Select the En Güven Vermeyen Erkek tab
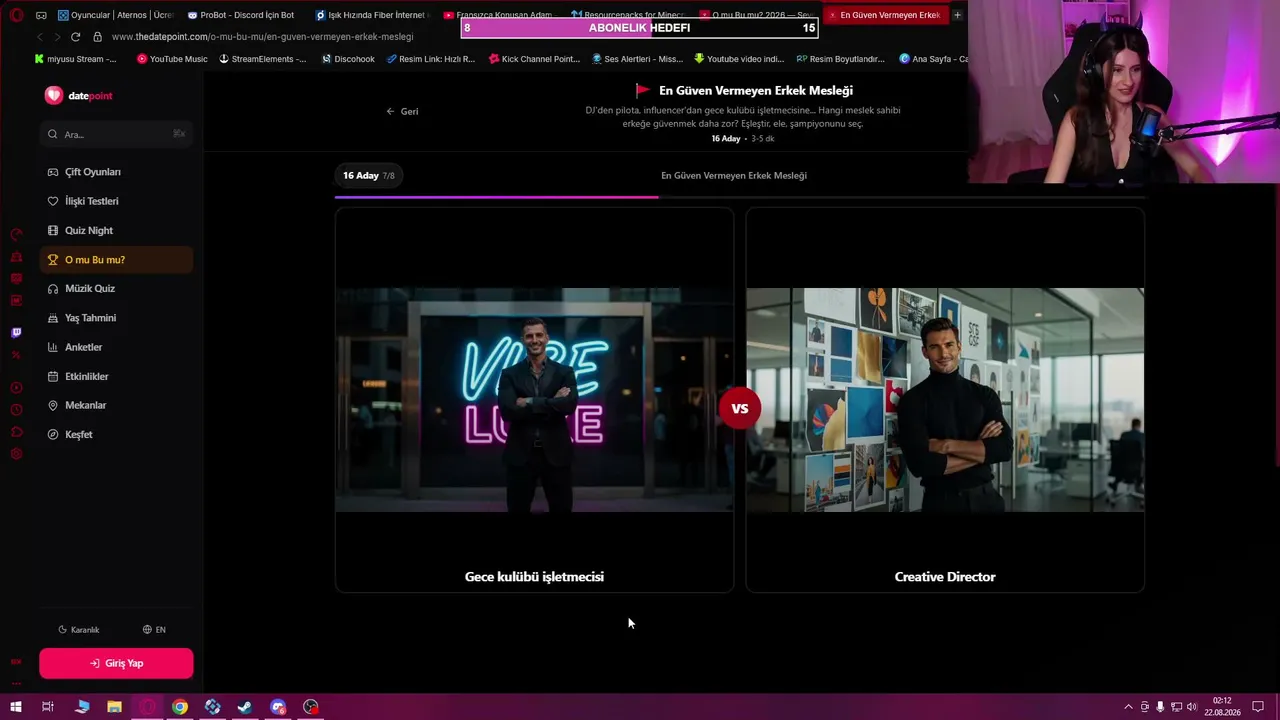The height and width of the screenshot is (720, 1280). [x=884, y=15]
